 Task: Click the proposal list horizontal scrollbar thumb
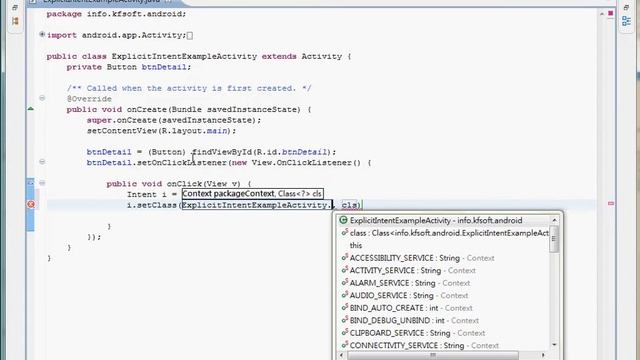tap(433, 356)
